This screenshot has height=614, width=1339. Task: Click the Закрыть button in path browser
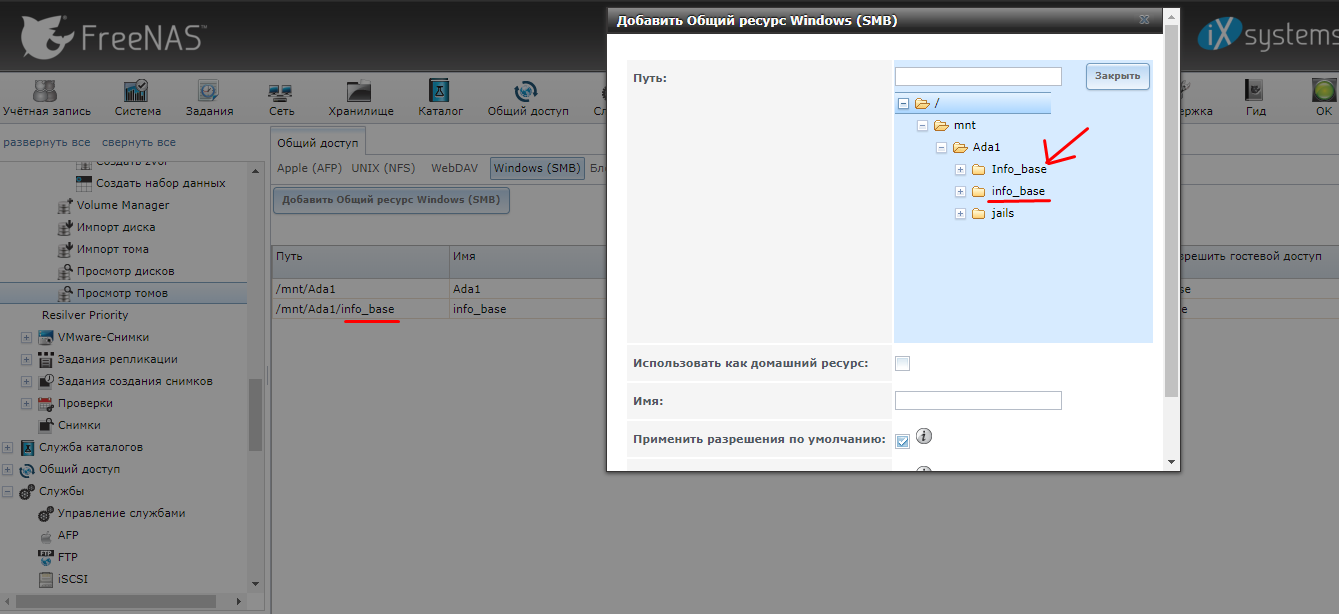click(x=1118, y=76)
